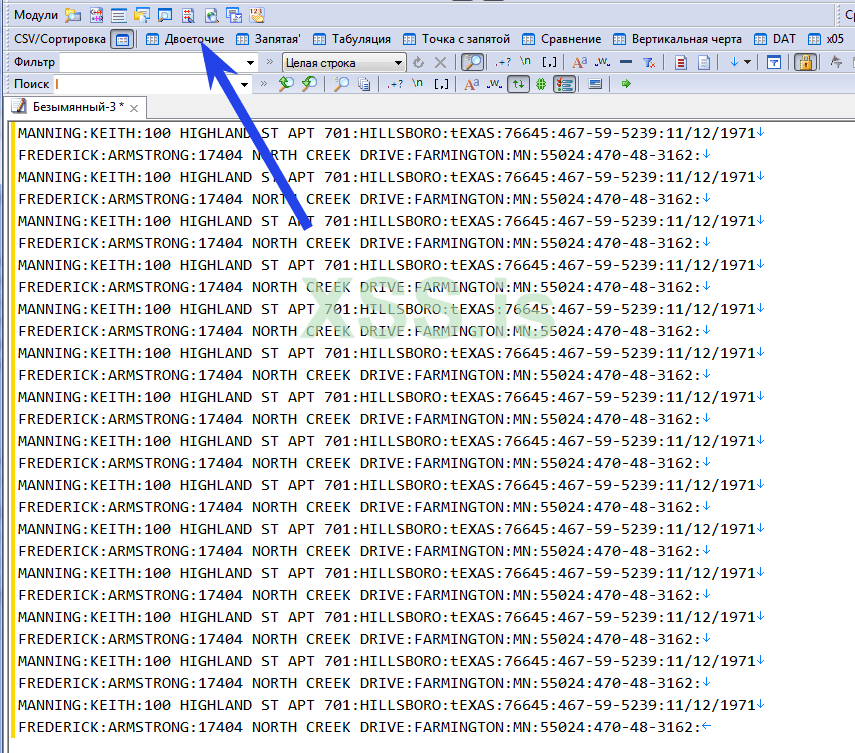Image resolution: width=855 pixels, height=753 pixels.
Task: Expand the dropdown beside blue down arrow
Action: point(748,63)
